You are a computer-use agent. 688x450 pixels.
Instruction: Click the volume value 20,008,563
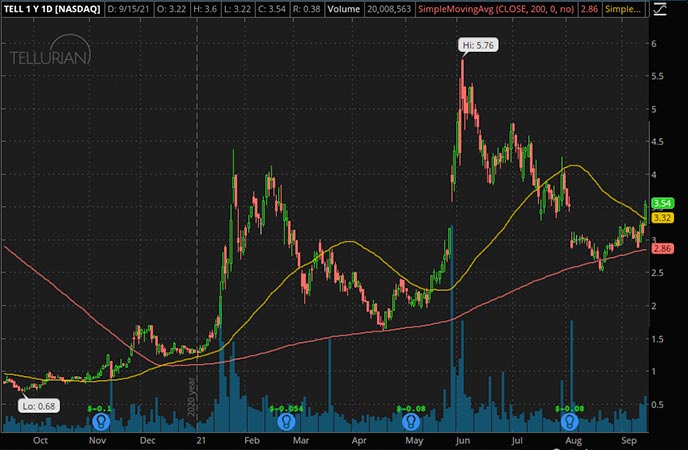coord(389,9)
